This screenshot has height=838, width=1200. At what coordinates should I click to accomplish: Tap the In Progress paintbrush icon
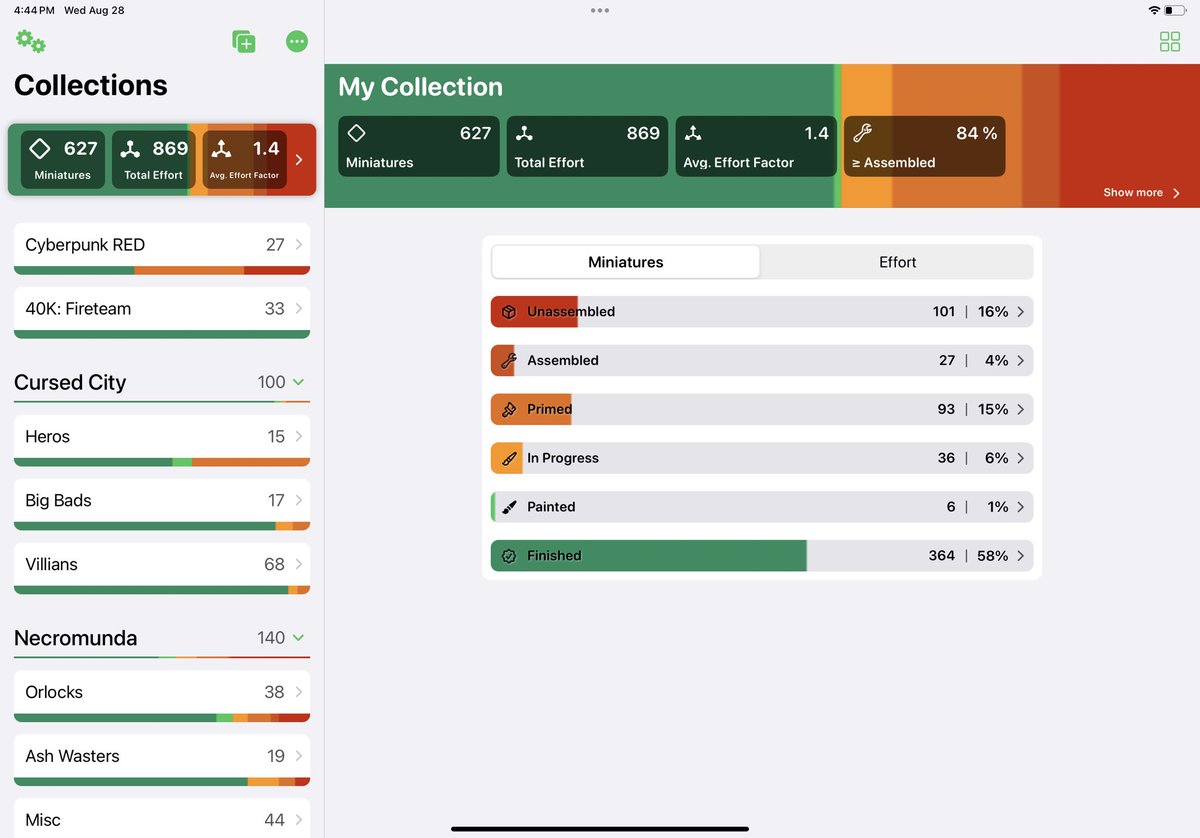click(x=508, y=458)
